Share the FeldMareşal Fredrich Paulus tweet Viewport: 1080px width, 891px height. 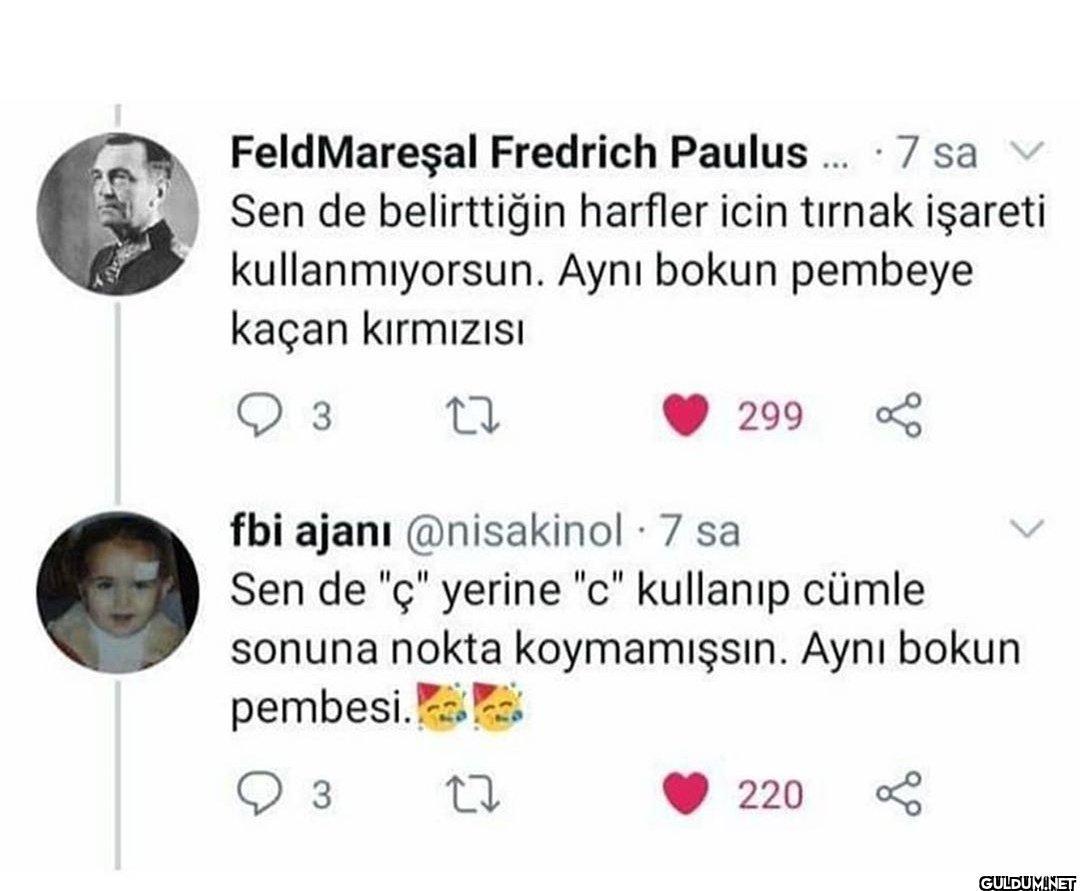897,416
